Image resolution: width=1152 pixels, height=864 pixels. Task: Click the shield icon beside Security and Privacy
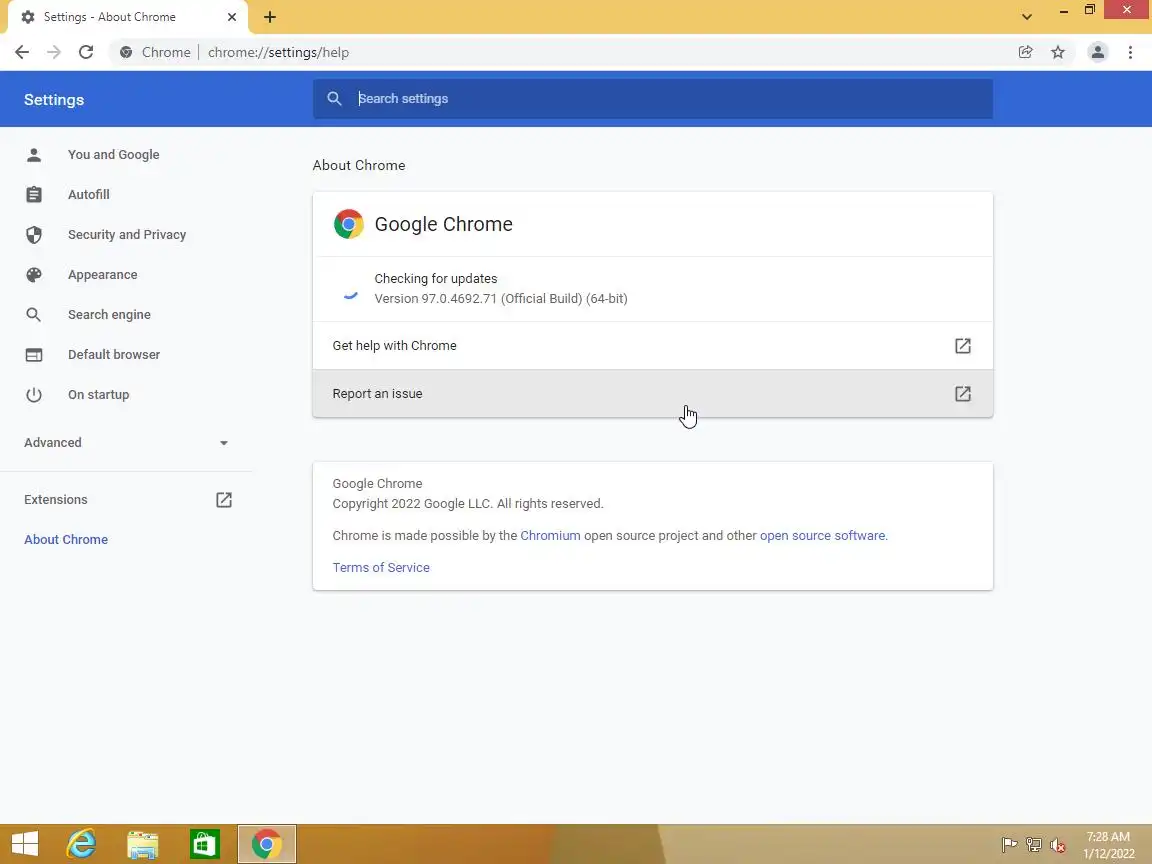pyautogui.click(x=34, y=234)
